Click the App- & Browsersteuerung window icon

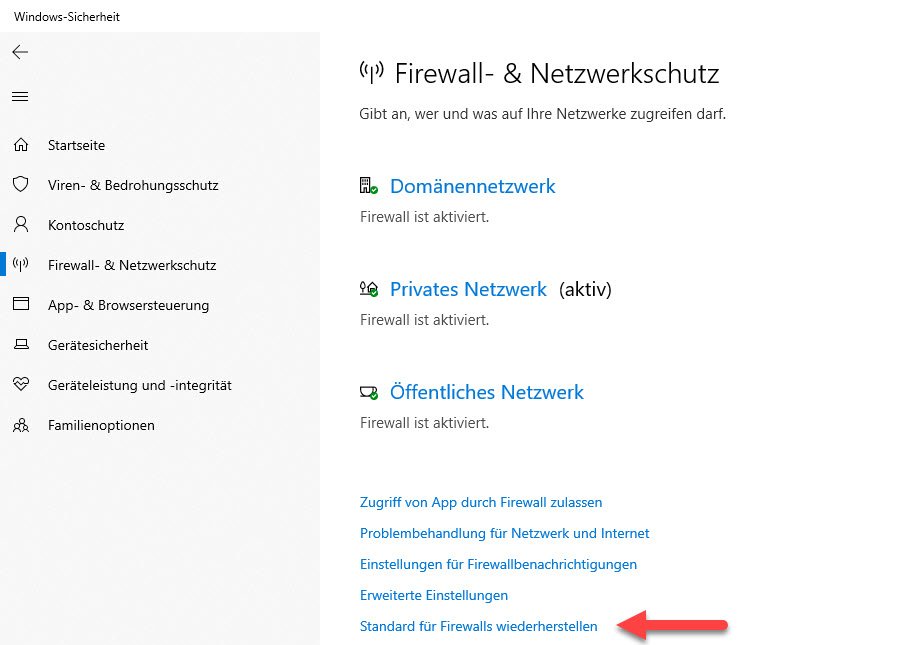20,305
